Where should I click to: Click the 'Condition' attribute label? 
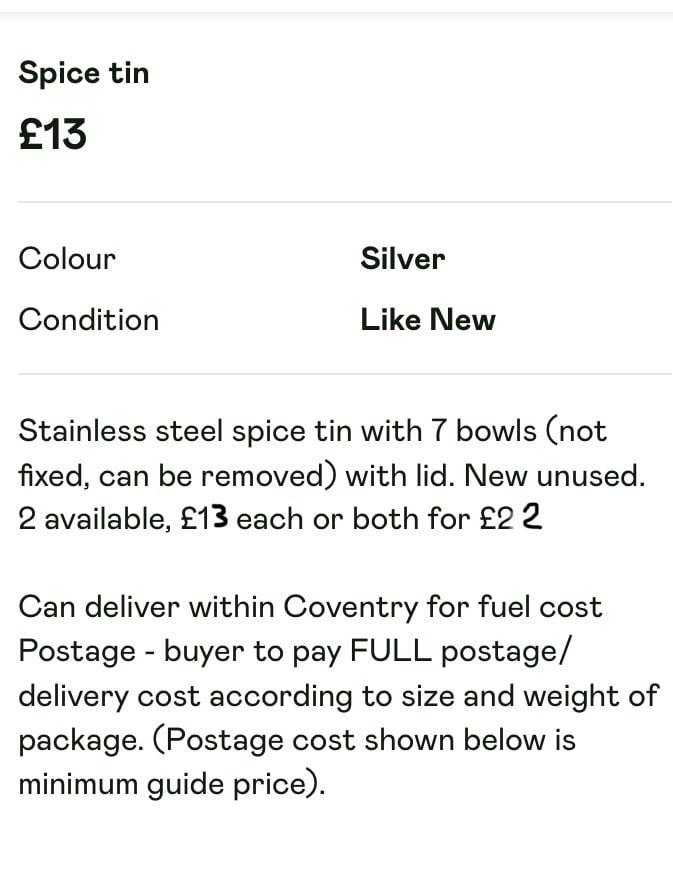[89, 320]
